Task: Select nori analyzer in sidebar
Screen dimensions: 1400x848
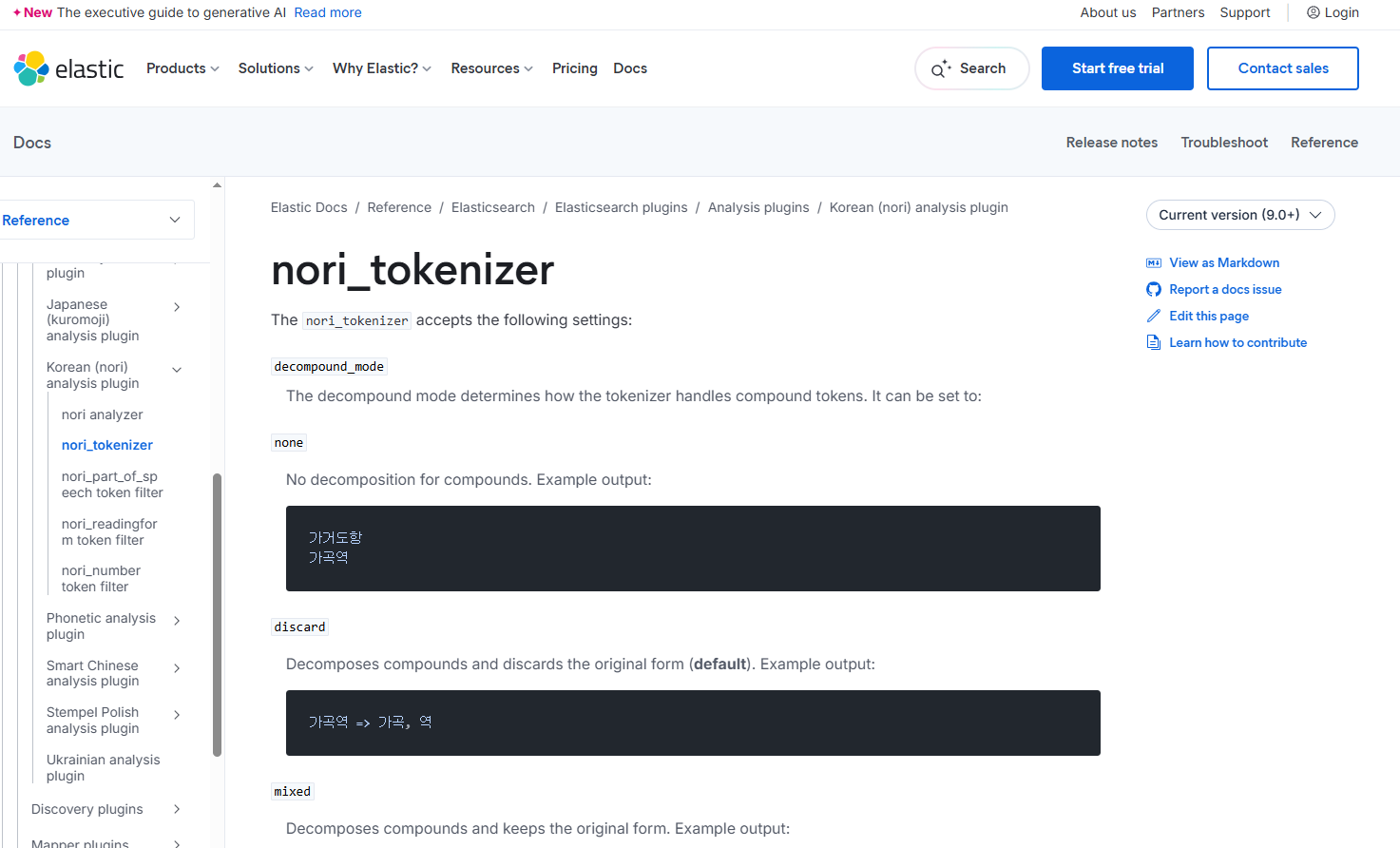Action: point(103,414)
